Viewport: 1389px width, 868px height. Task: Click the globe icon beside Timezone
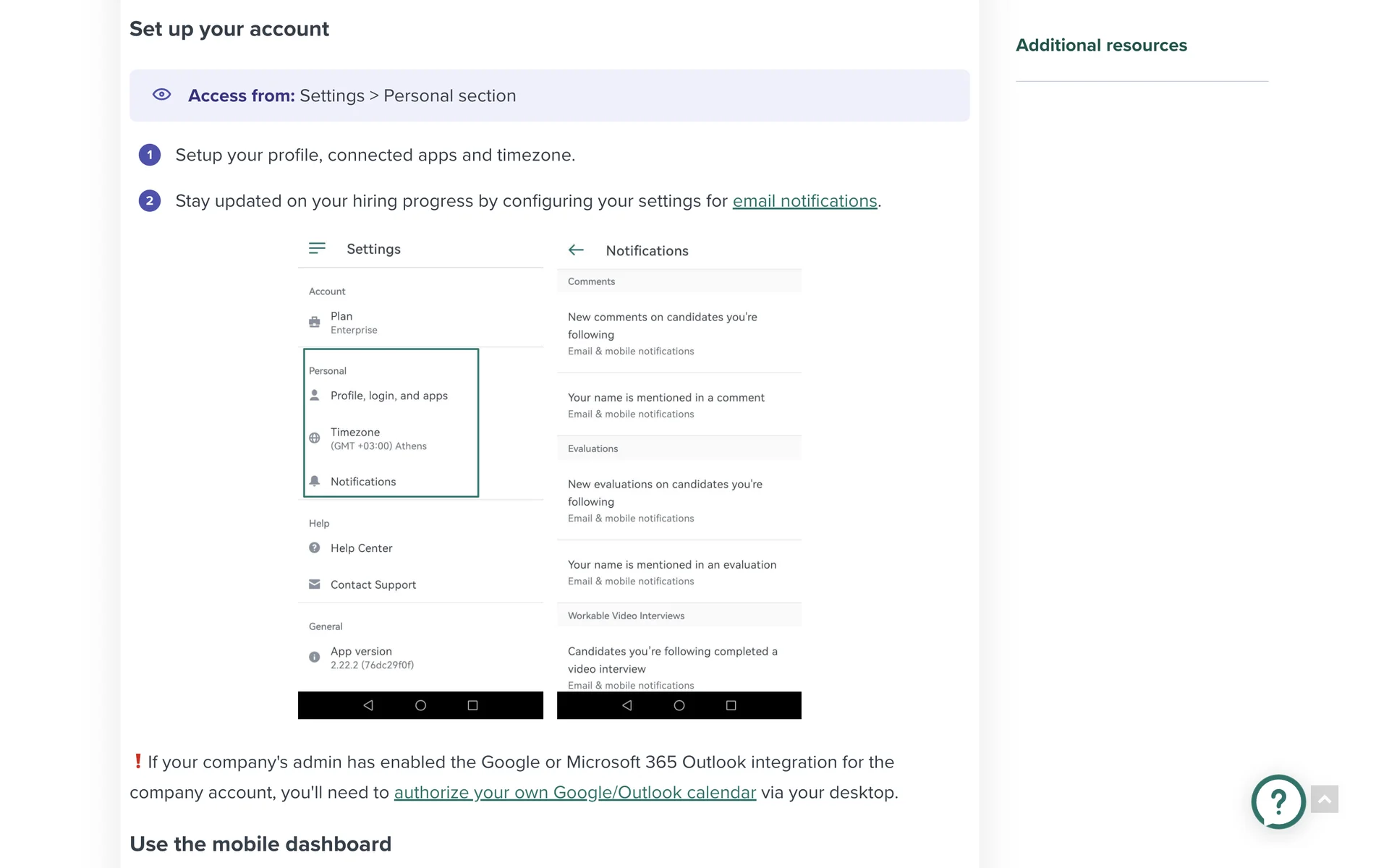315,438
